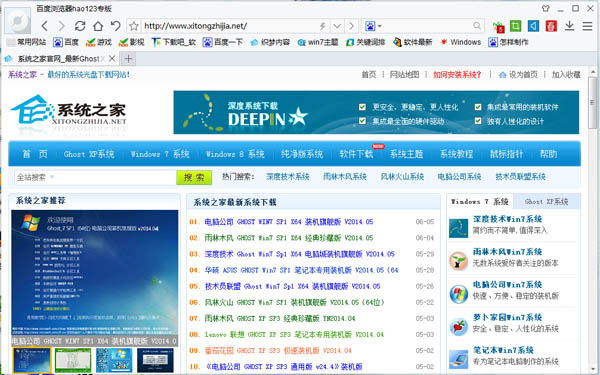Open the 织梦内容 bookmark
Image resolution: width=600 pixels, height=375 pixels.
270,42
